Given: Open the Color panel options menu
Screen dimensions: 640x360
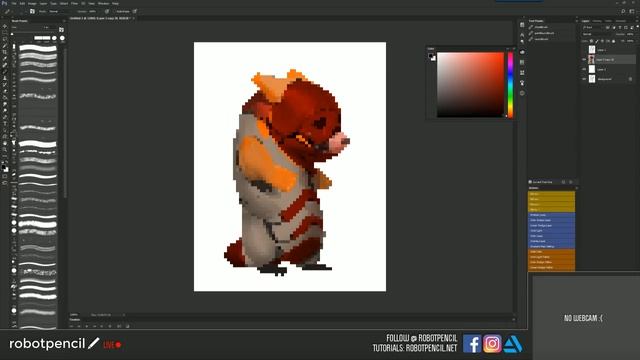Looking at the screenshot, I should click(513, 48).
